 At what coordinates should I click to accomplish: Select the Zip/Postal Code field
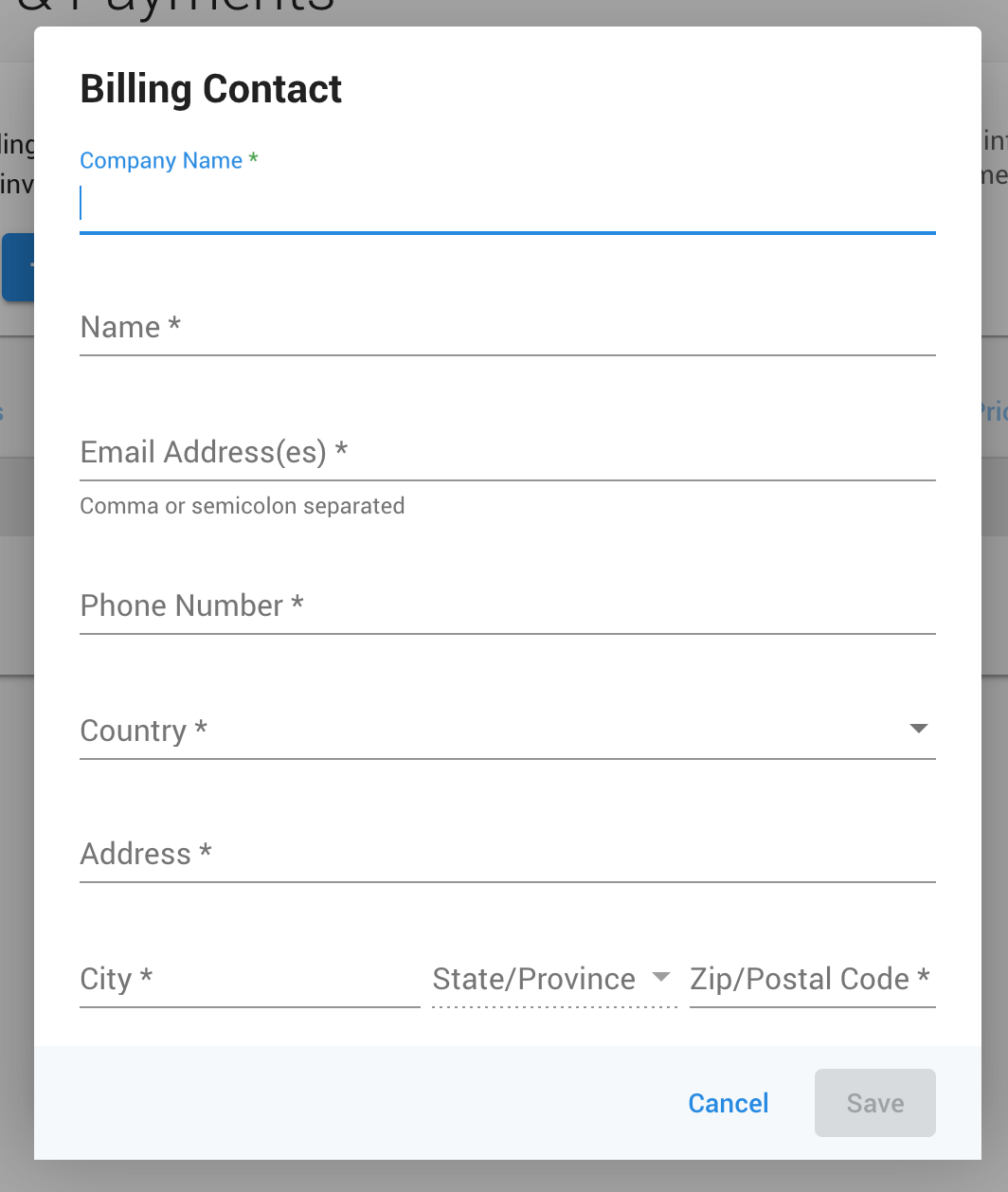[813, 980]
